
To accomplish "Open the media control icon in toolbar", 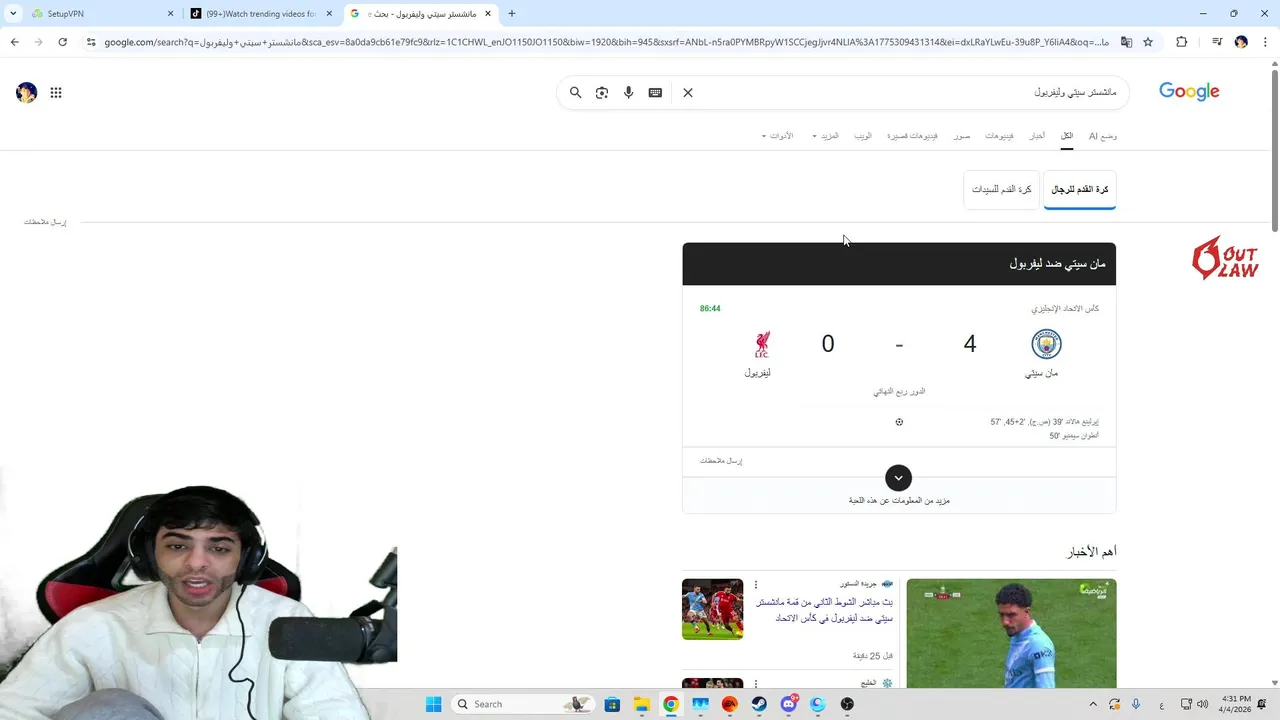I will click(x=1217, y=42).
